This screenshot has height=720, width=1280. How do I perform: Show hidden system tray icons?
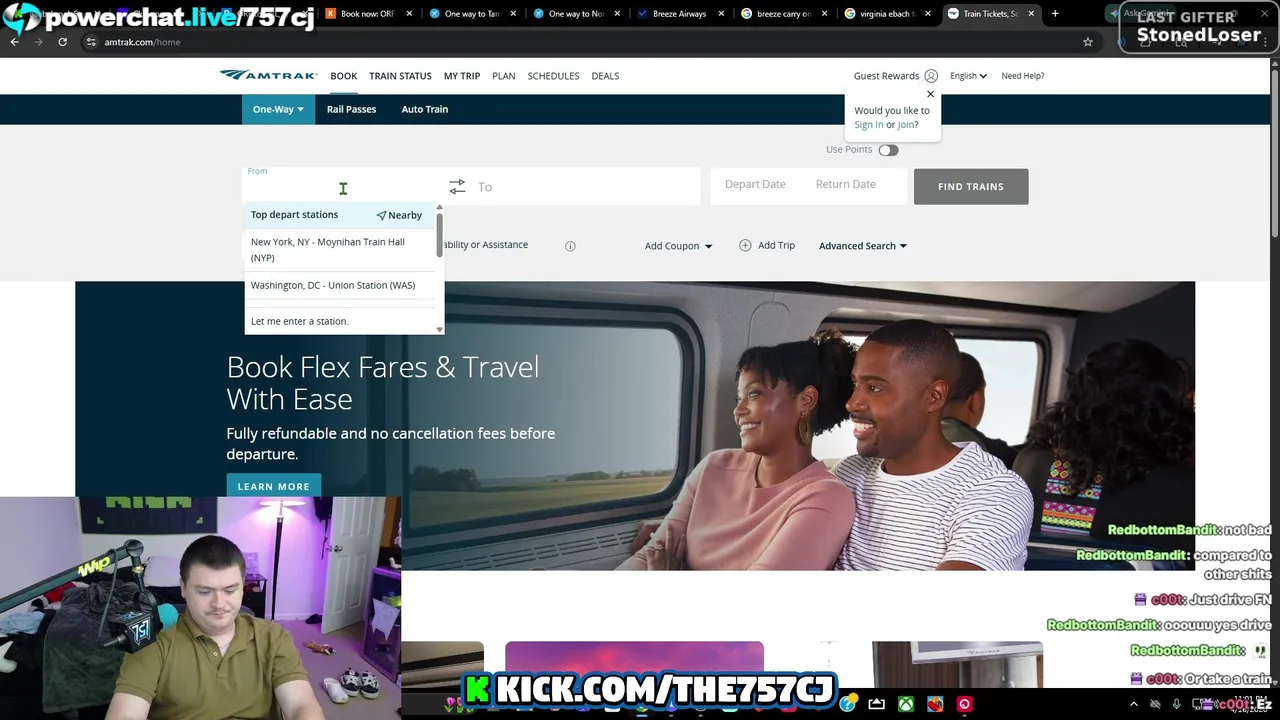(x=1134, y=704)
